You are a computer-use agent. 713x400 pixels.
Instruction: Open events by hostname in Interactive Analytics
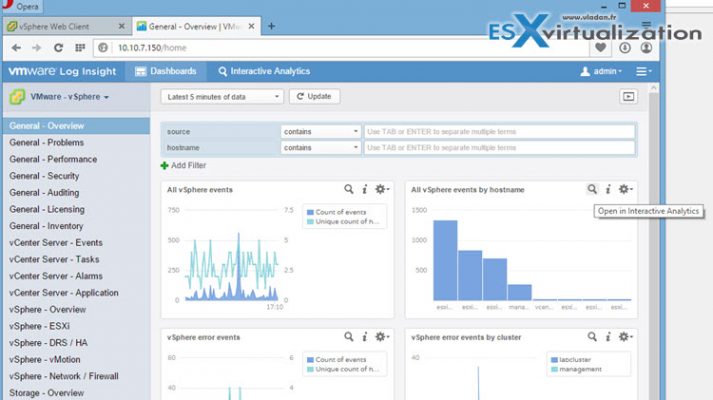[592, 189]
